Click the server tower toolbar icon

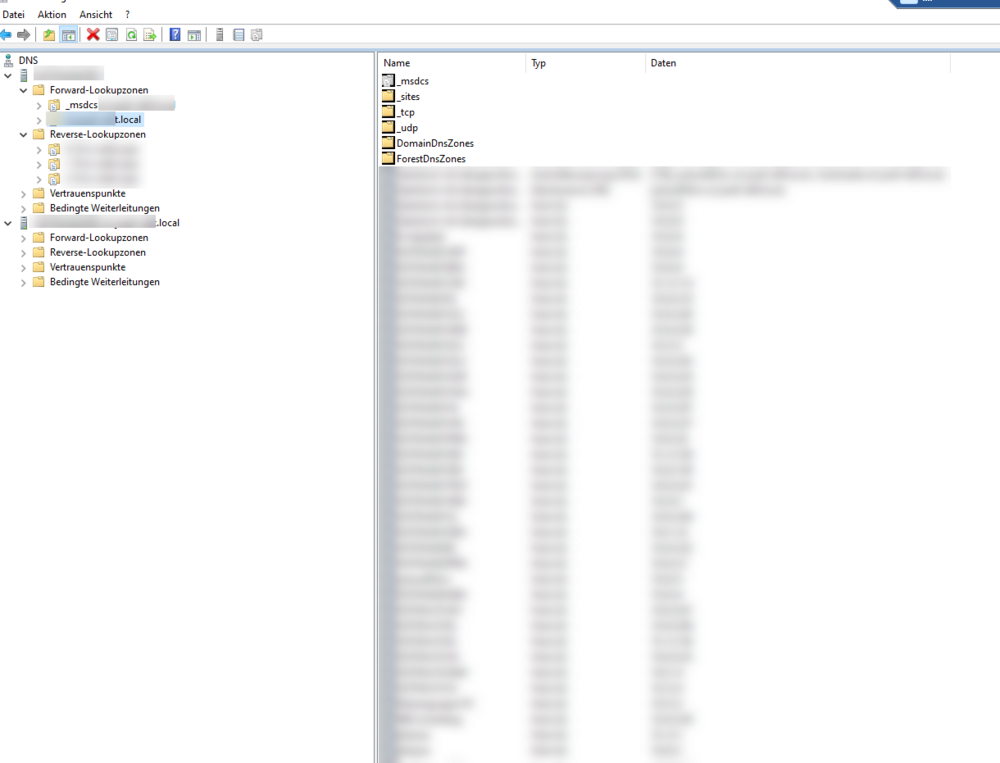click(x=219, y=35)
